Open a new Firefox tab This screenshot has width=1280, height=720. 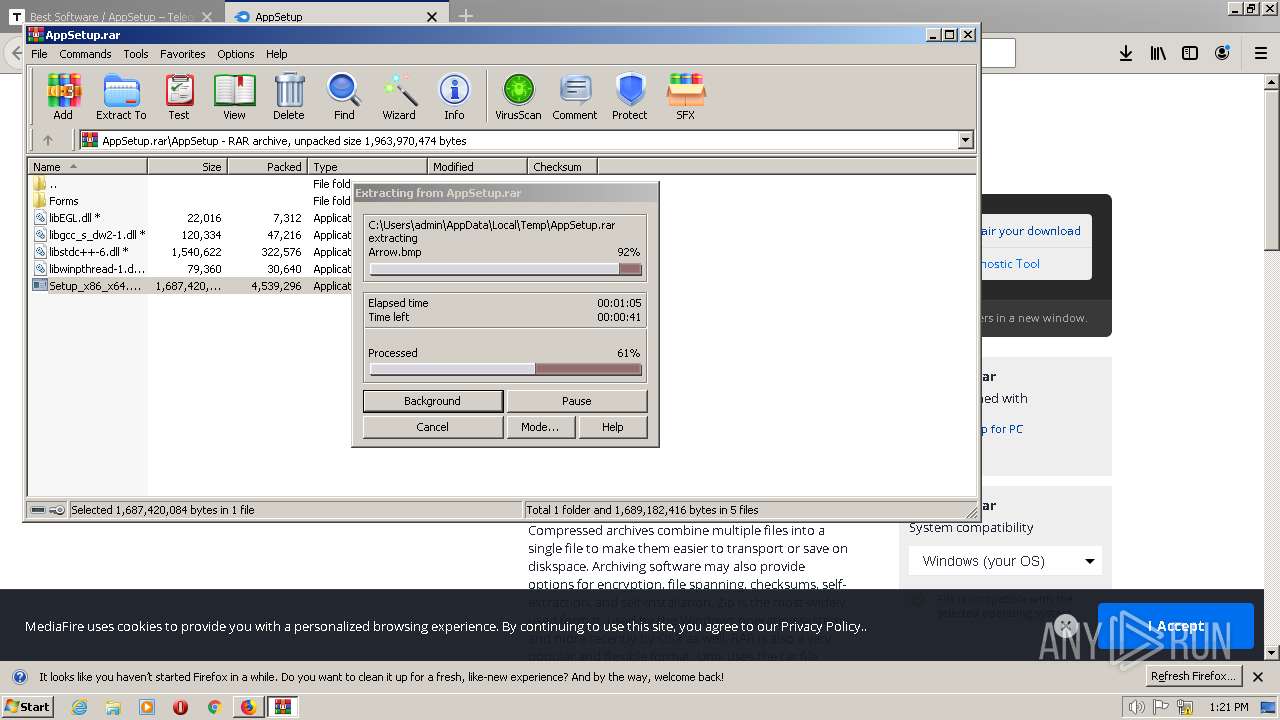click(x=466, y=16)
